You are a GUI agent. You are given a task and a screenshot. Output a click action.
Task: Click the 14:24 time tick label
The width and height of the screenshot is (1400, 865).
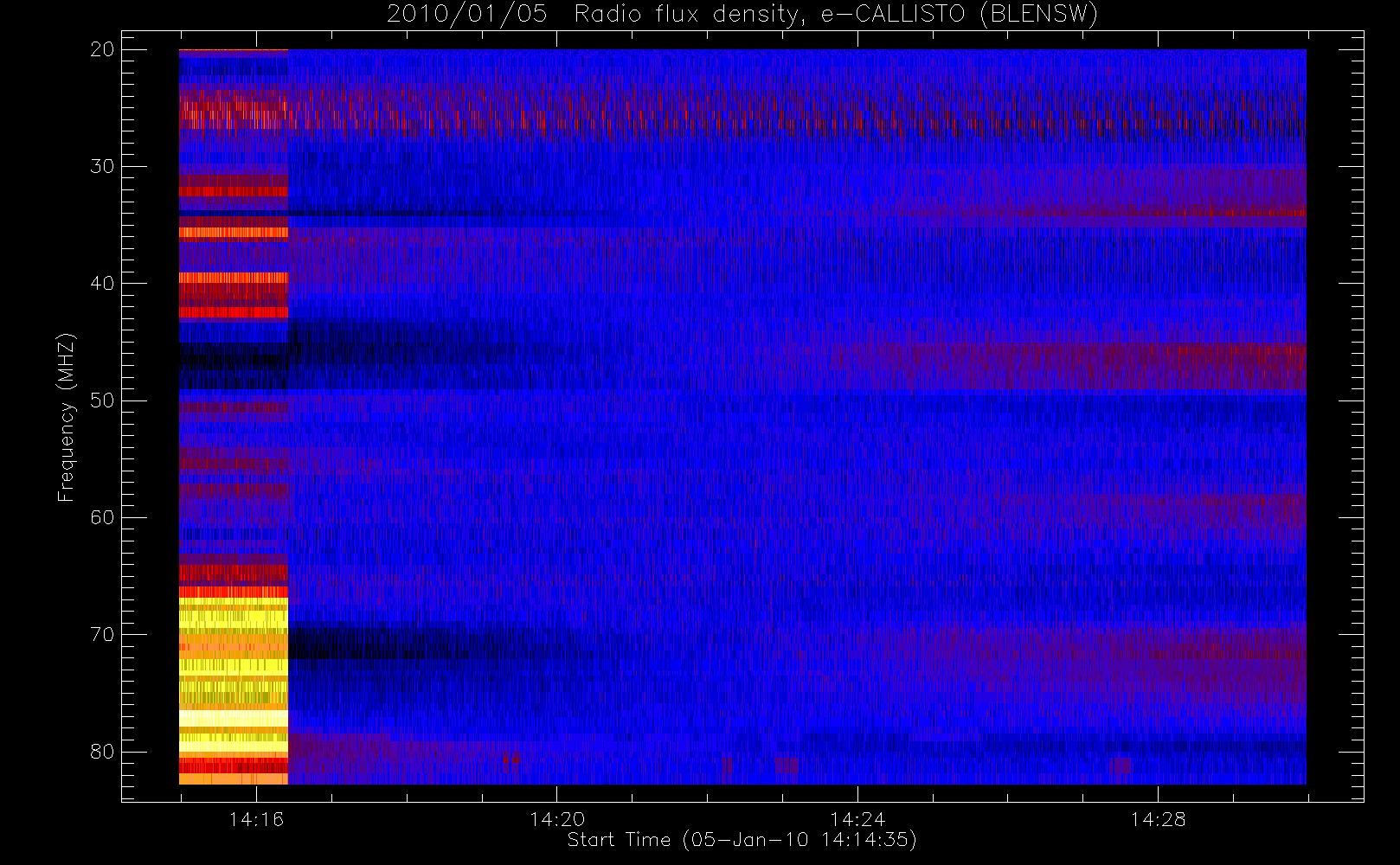click(x=857, y=819)
